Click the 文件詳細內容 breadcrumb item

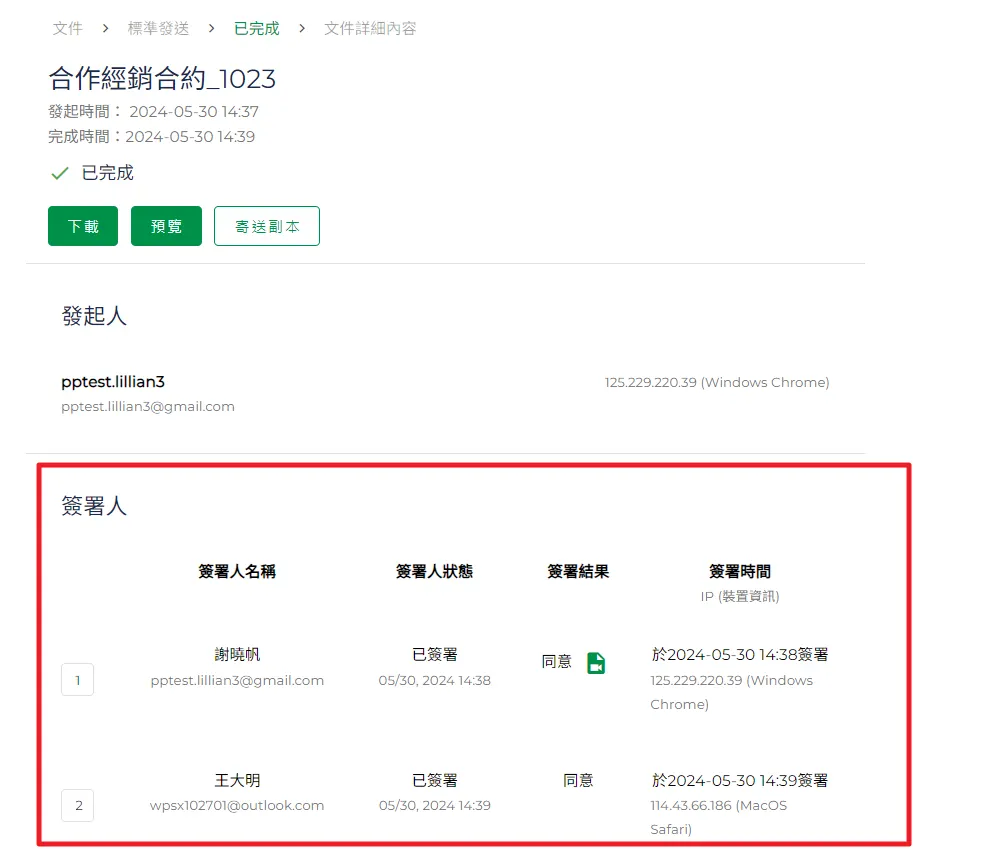click(370, 29)
